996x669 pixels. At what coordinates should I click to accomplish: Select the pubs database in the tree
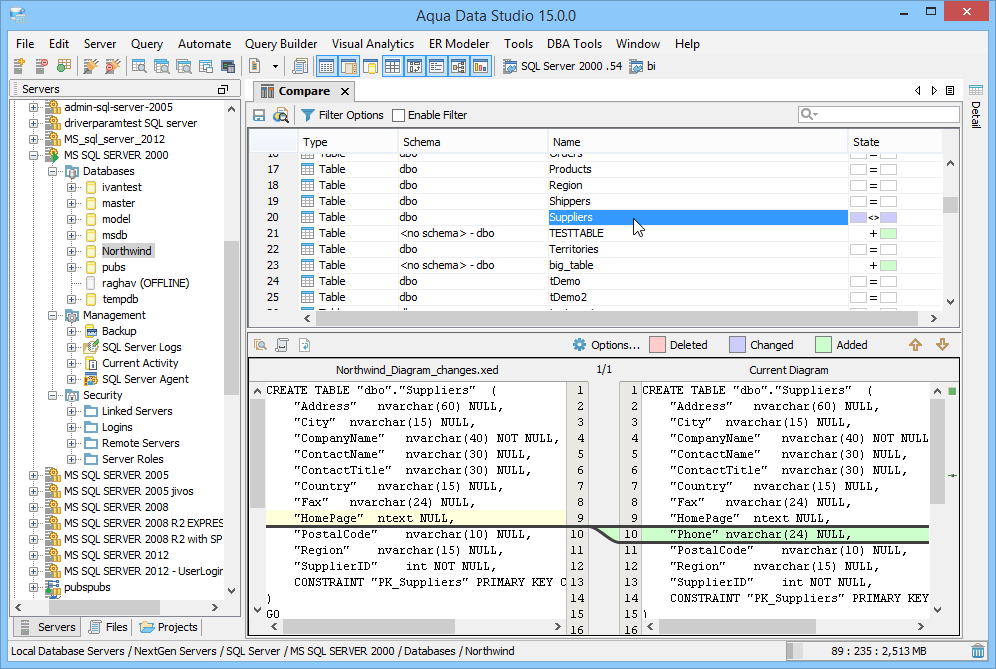(113, 267)
